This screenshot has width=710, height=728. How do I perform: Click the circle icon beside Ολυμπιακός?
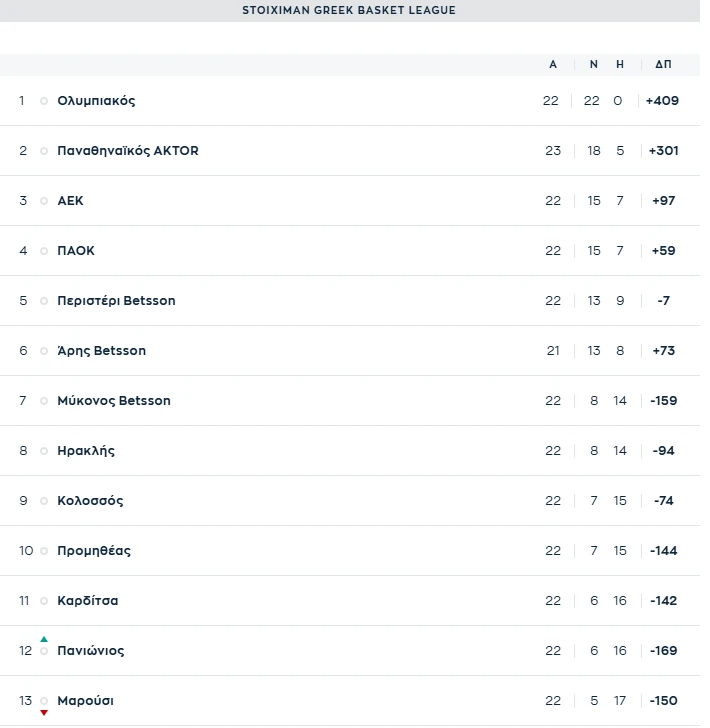click(44, 101)
